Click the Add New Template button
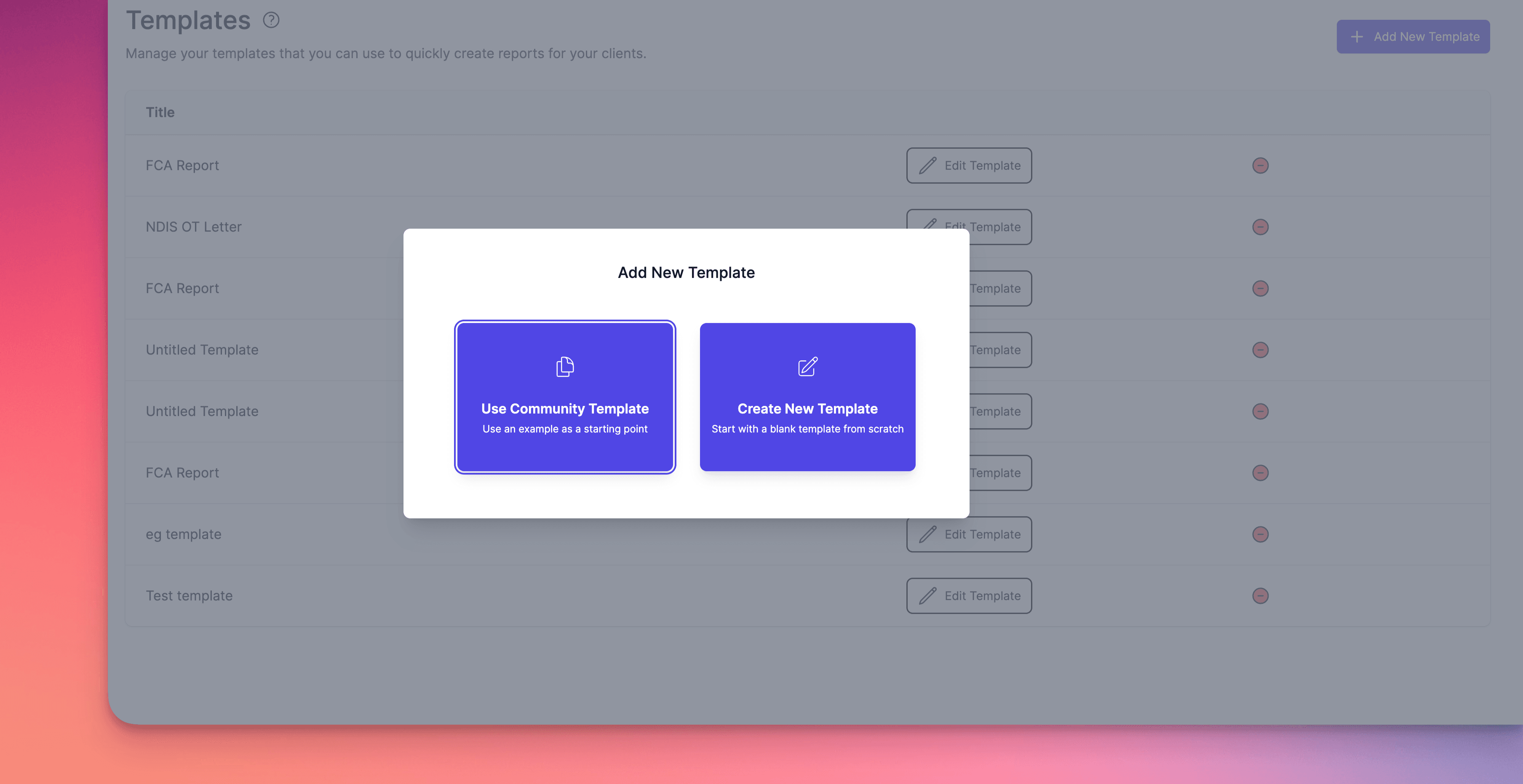The image size is (1523, 784). (1413, 37)
